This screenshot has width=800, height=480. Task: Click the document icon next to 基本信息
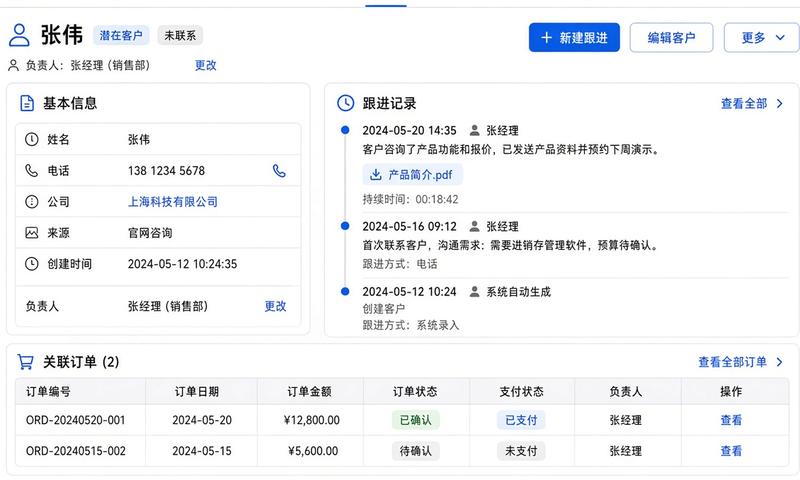click(x=27, y=103)
